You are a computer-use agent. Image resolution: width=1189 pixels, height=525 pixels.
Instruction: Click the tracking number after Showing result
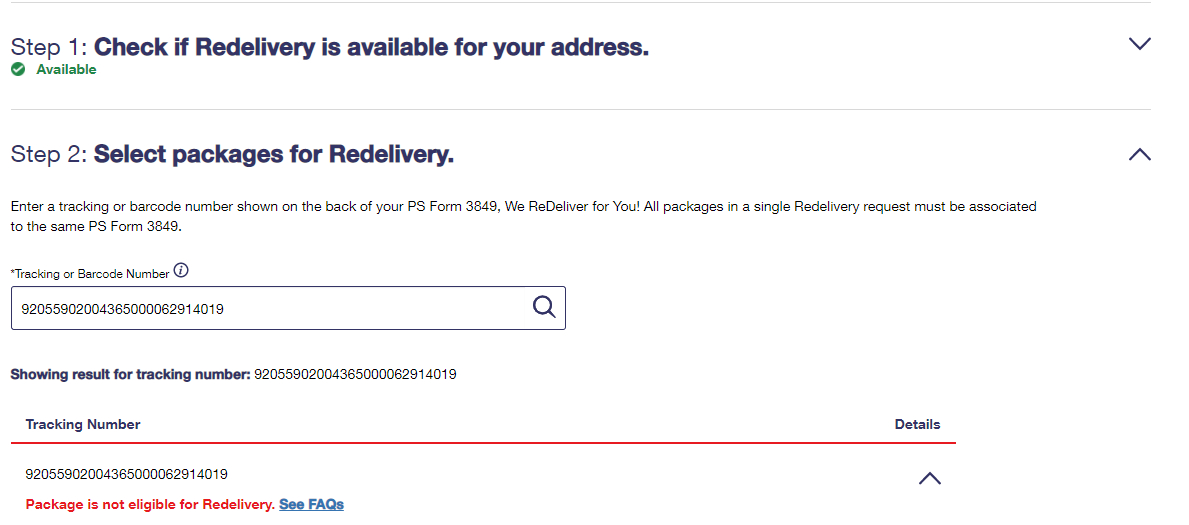coord(355,374)
